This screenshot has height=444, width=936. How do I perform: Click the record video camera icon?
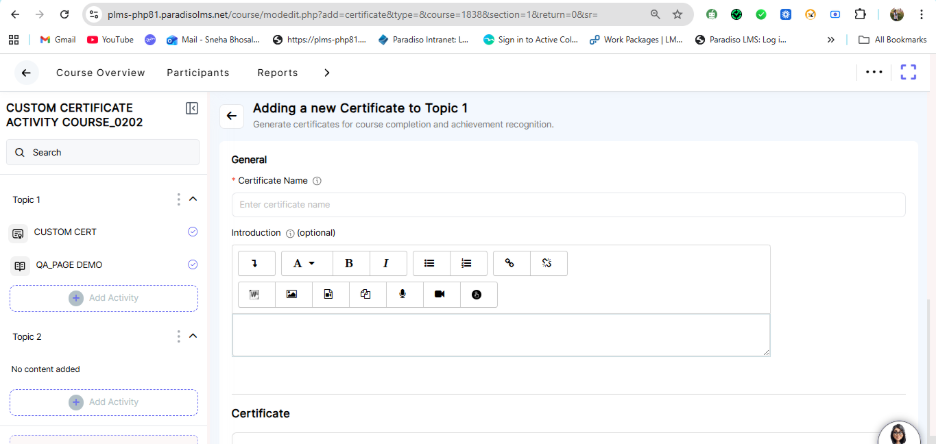click(439, 295)
